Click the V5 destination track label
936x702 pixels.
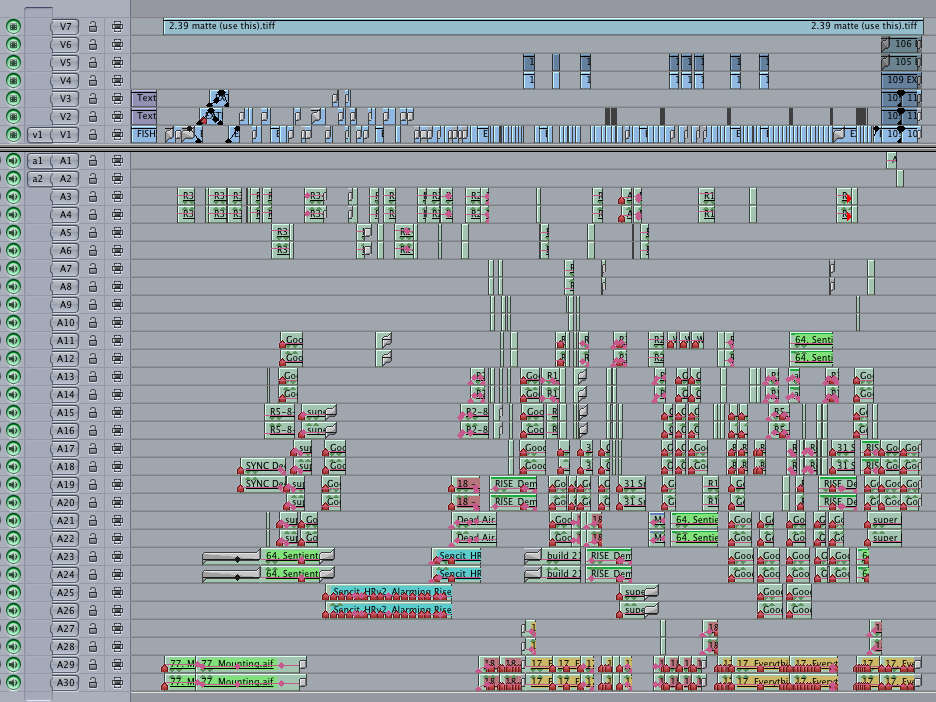pyautogui.click(x=66, y=62)
